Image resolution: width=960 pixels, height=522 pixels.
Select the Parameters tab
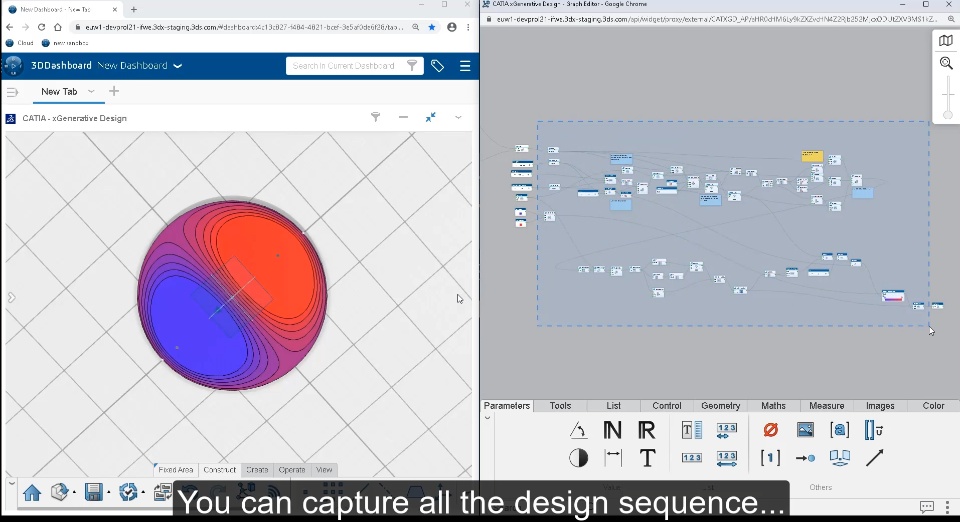[506, 406]
